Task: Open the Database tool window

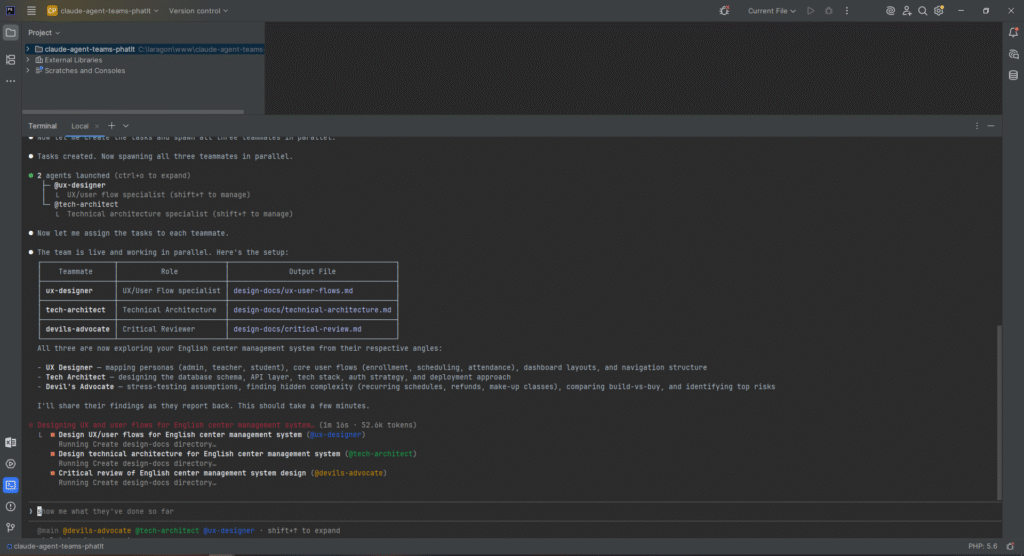Action: click(x=1012, y=75)
